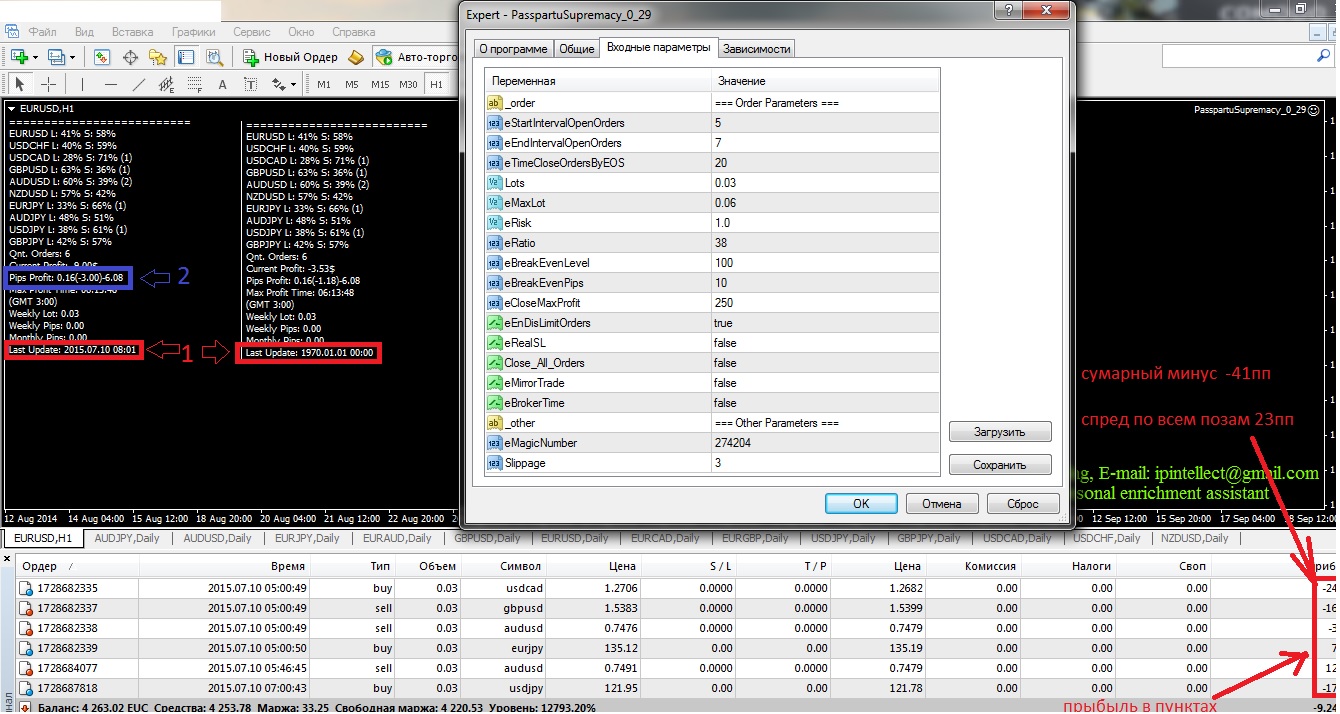Switch chart to the H1 timeframe
This screenshot has width=1340, height=714.
(436, 84)
